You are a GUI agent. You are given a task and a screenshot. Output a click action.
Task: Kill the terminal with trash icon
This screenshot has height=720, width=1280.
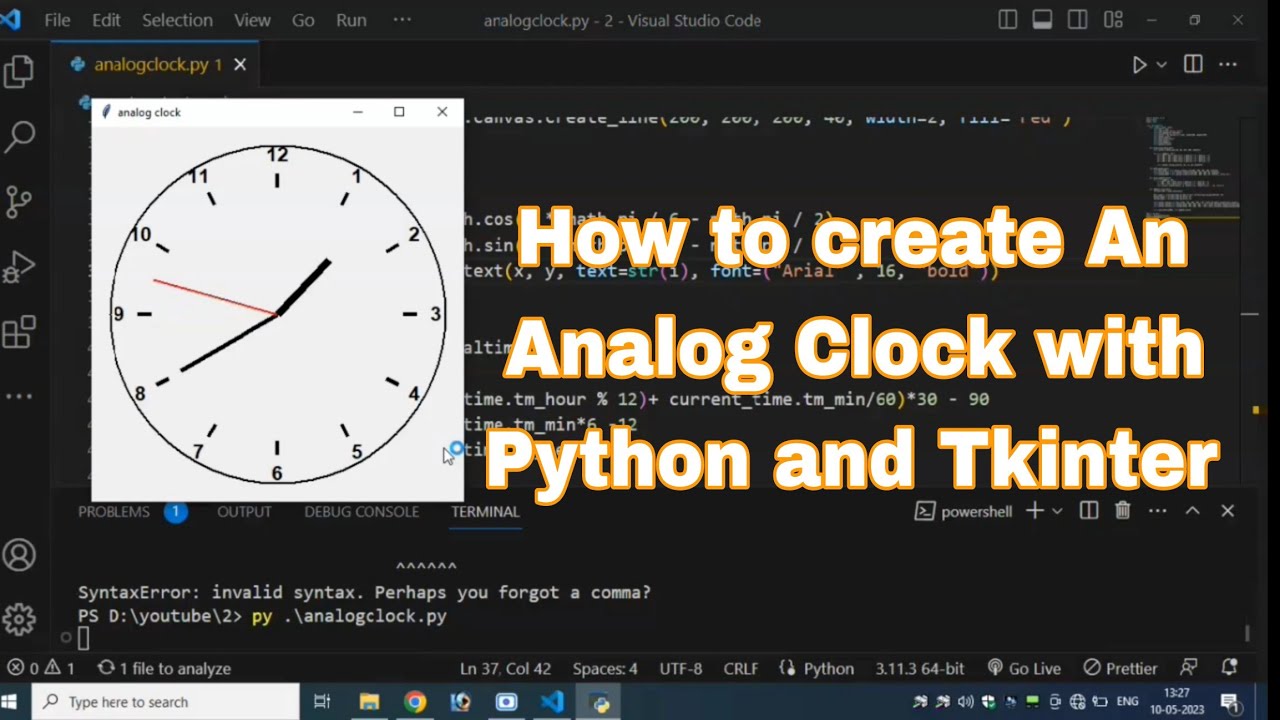pyautogui.click(x=1123, y=511)
